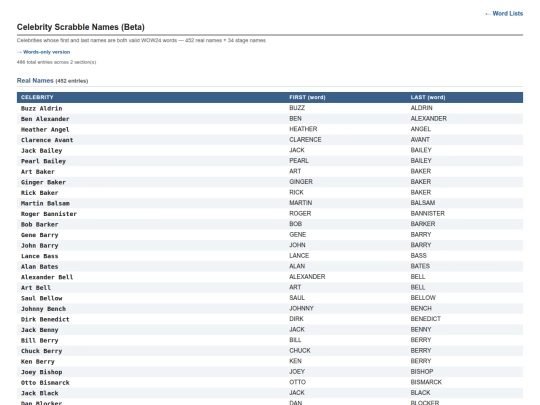Click the John Barry name

[40, 246]
